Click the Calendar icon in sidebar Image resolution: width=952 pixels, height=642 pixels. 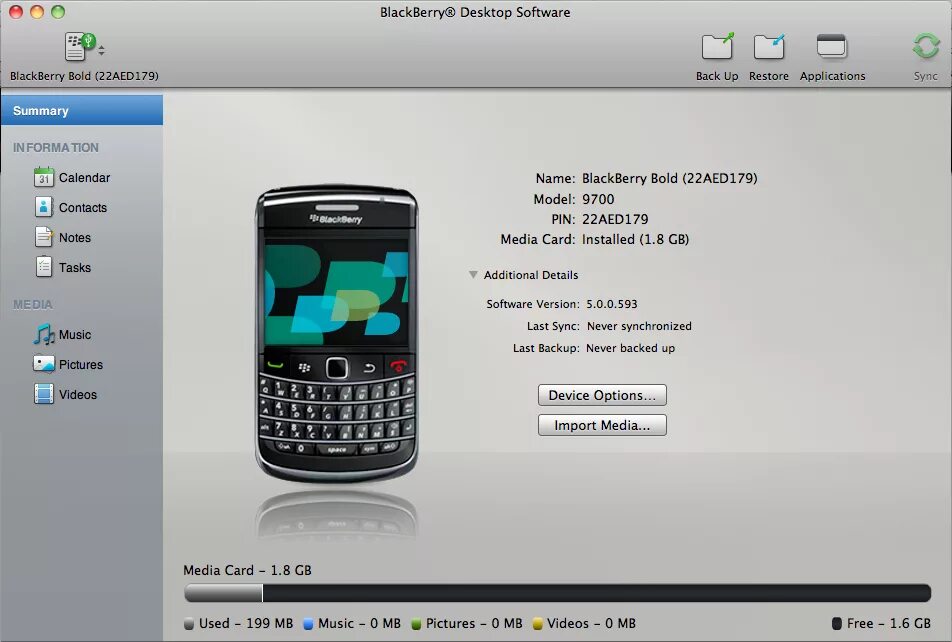click(x=44, y=177)
